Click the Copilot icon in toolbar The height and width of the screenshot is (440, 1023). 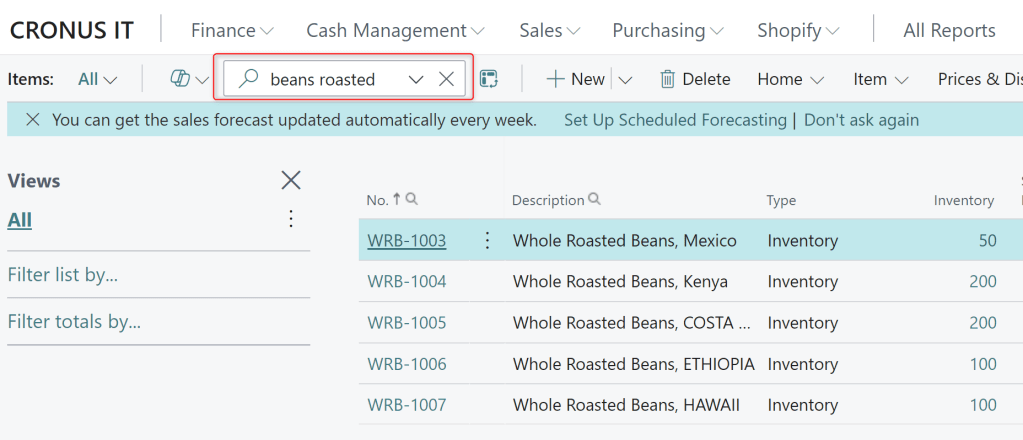181,79
